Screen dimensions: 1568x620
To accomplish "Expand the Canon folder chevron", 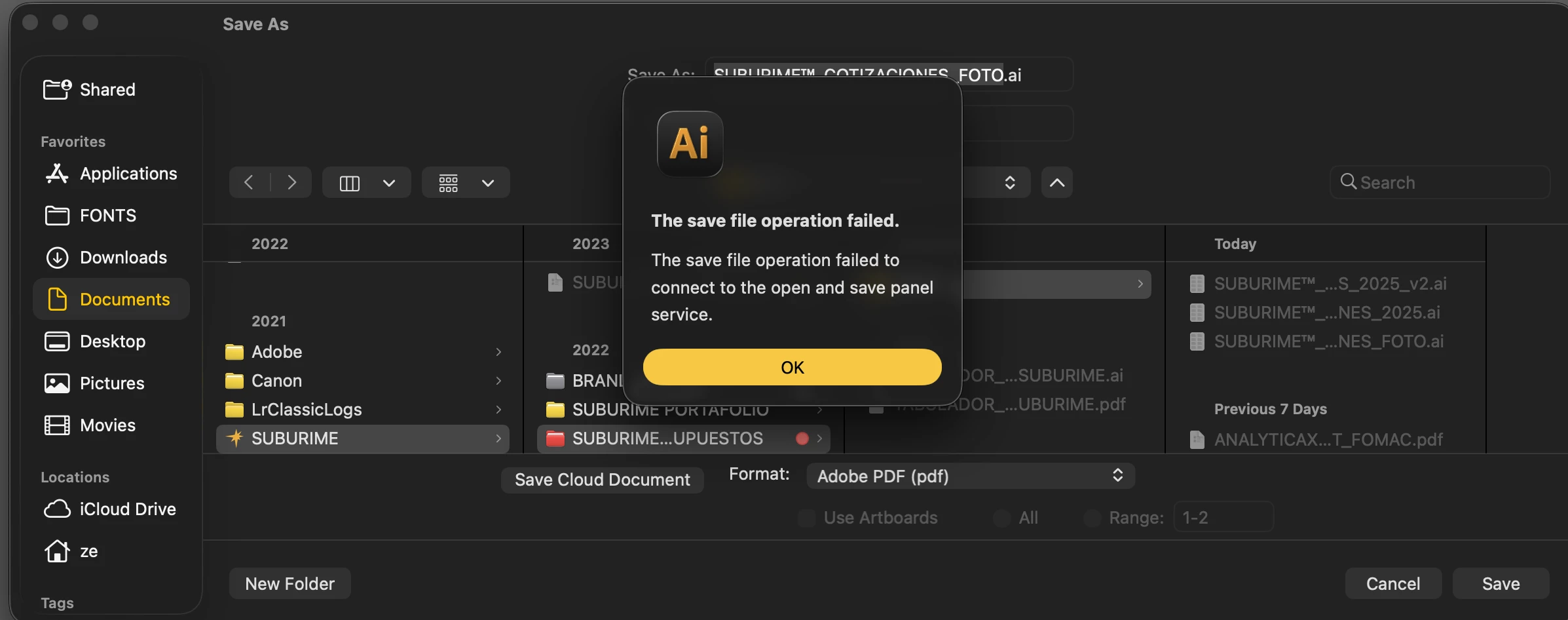I will 498,381.
